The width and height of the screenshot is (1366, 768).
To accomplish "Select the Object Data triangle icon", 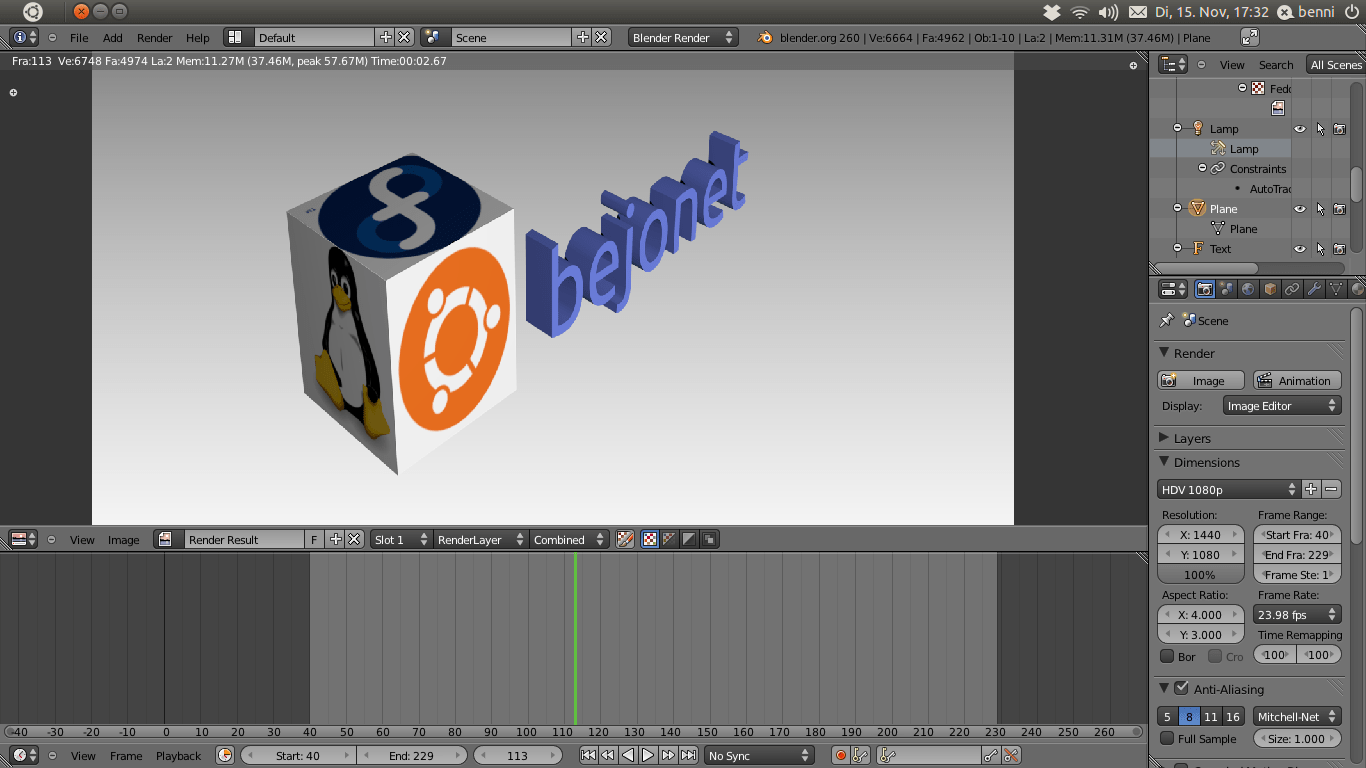I will (1336, 289).
